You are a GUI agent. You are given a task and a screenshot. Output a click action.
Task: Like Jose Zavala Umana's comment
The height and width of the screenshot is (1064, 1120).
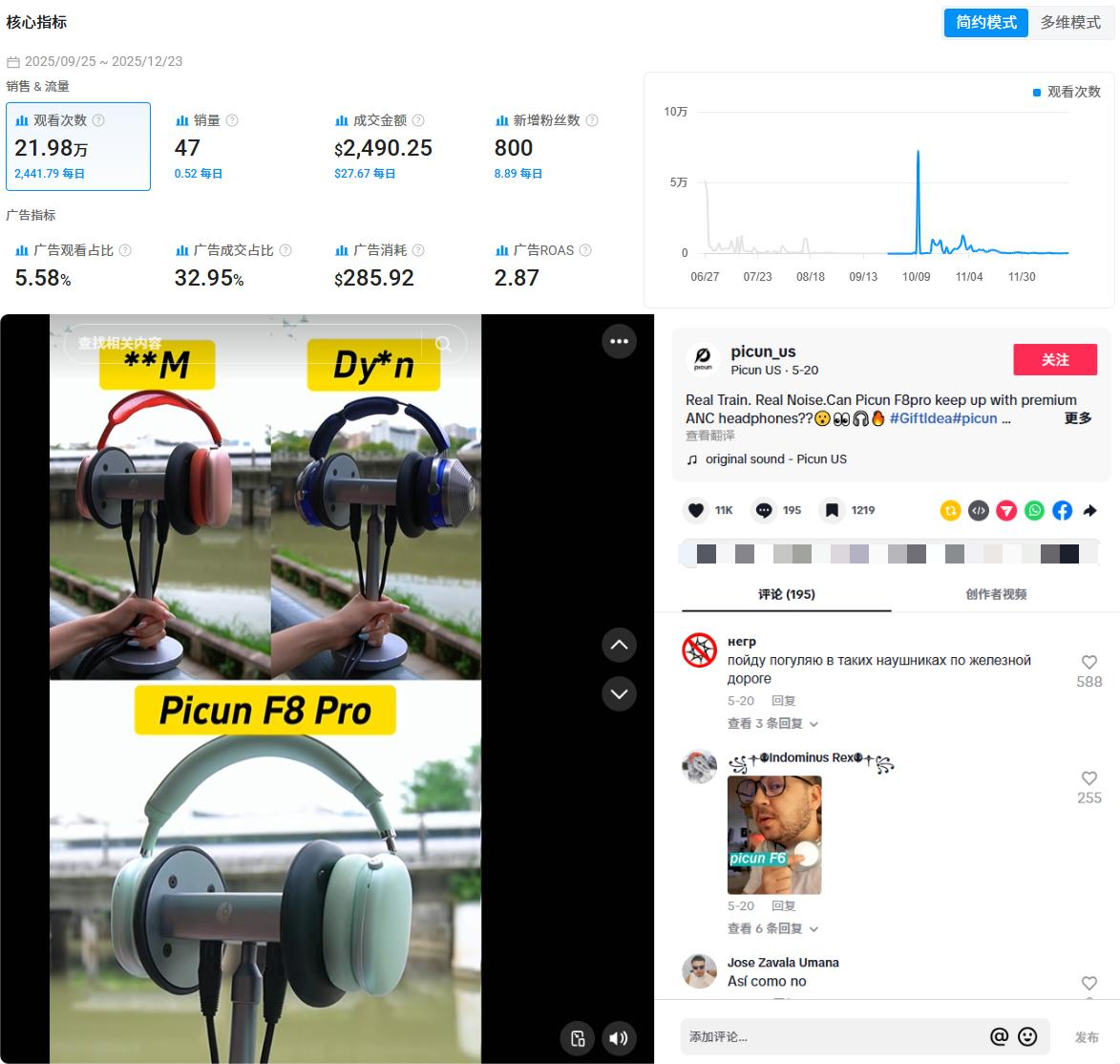(x=1088, y=983)
